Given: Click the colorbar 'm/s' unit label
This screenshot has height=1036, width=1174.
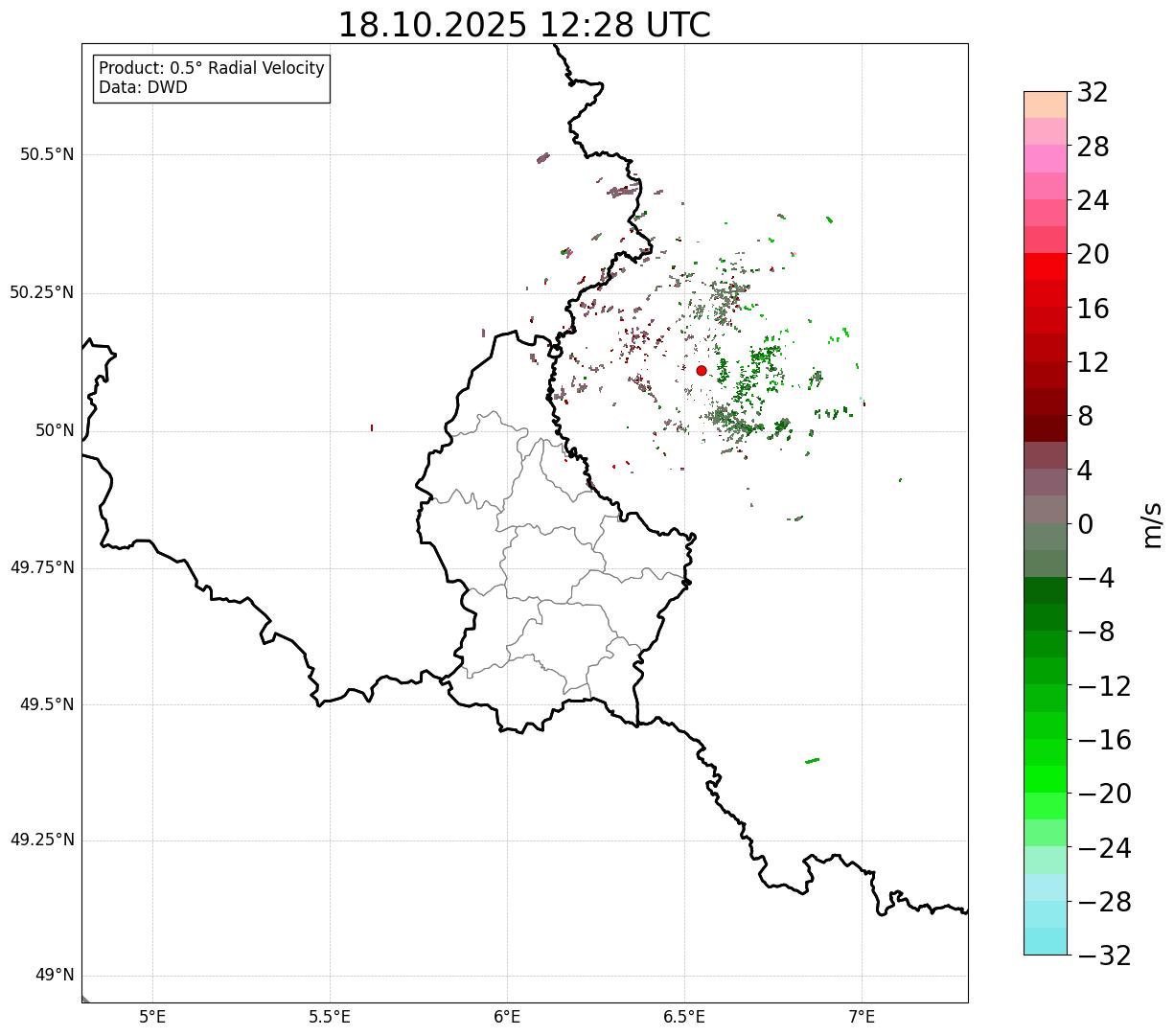Looking at the screenshot, I should click(x=1152, y=524).
